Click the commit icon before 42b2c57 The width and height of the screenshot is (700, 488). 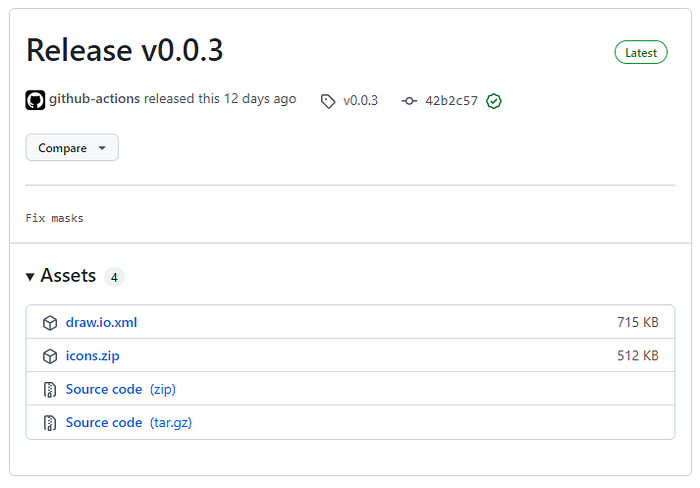409,101
